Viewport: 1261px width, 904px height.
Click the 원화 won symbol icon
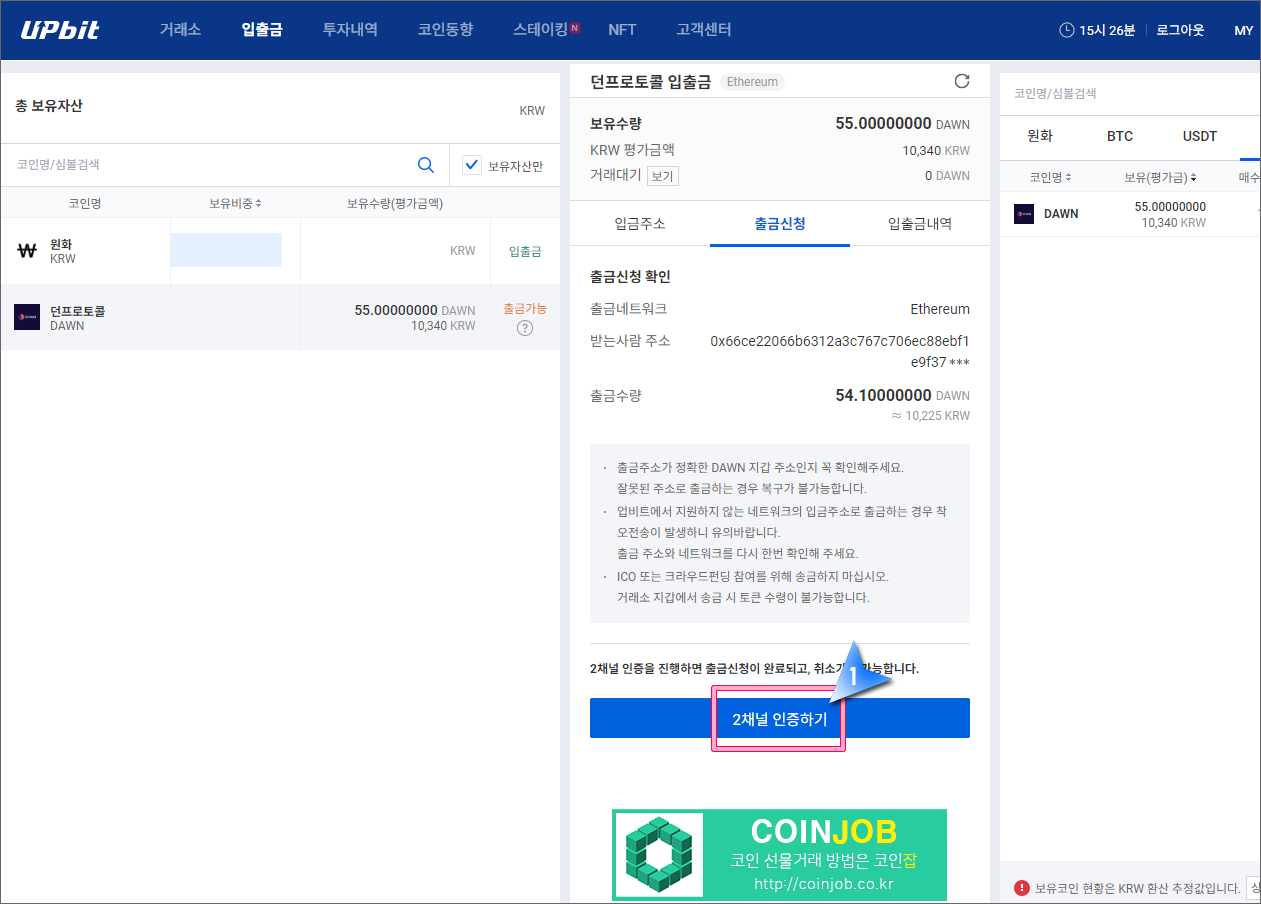(27, 251)
